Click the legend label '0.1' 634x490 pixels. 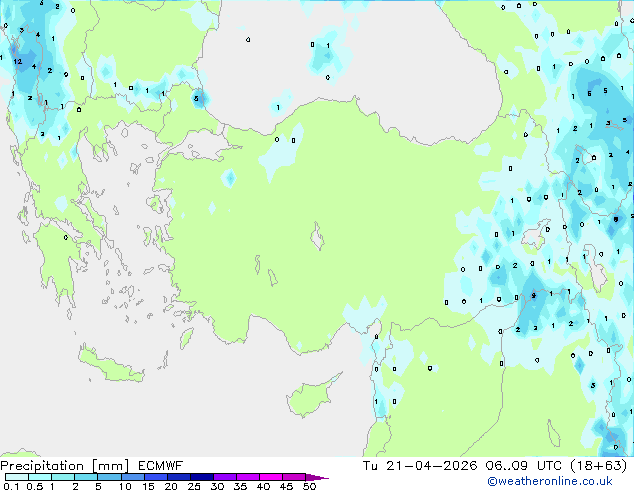(x=11, y=486)
